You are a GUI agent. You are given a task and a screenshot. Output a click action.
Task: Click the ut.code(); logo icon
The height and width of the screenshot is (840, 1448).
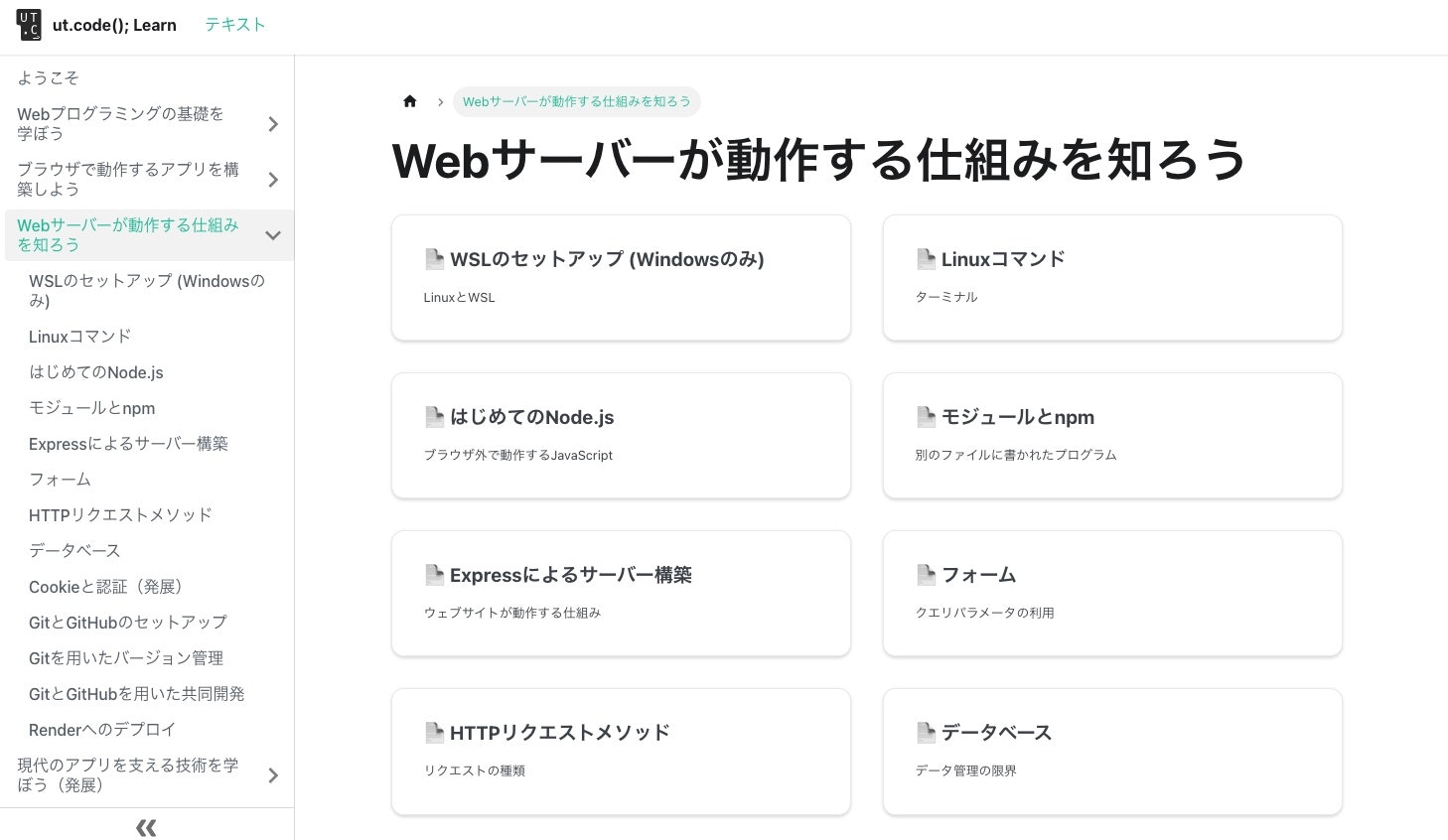pyautogui.click(x=29, y=25)
